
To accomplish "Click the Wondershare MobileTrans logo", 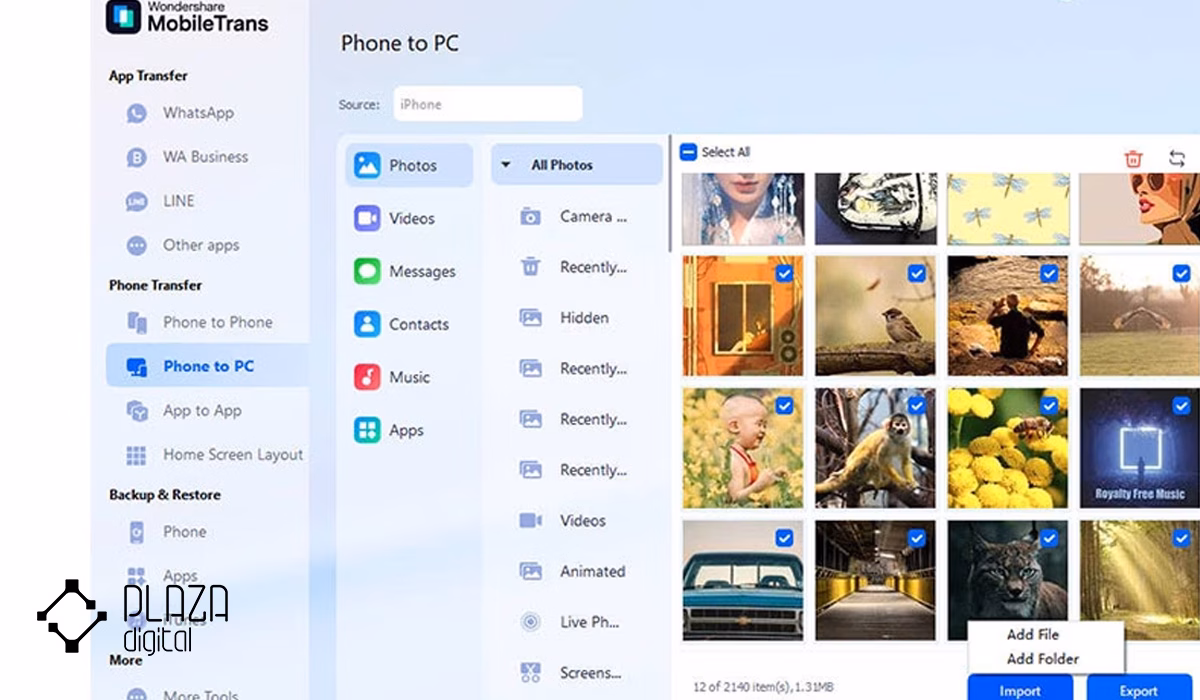I will pyautogui.click(x=188, y=16).
